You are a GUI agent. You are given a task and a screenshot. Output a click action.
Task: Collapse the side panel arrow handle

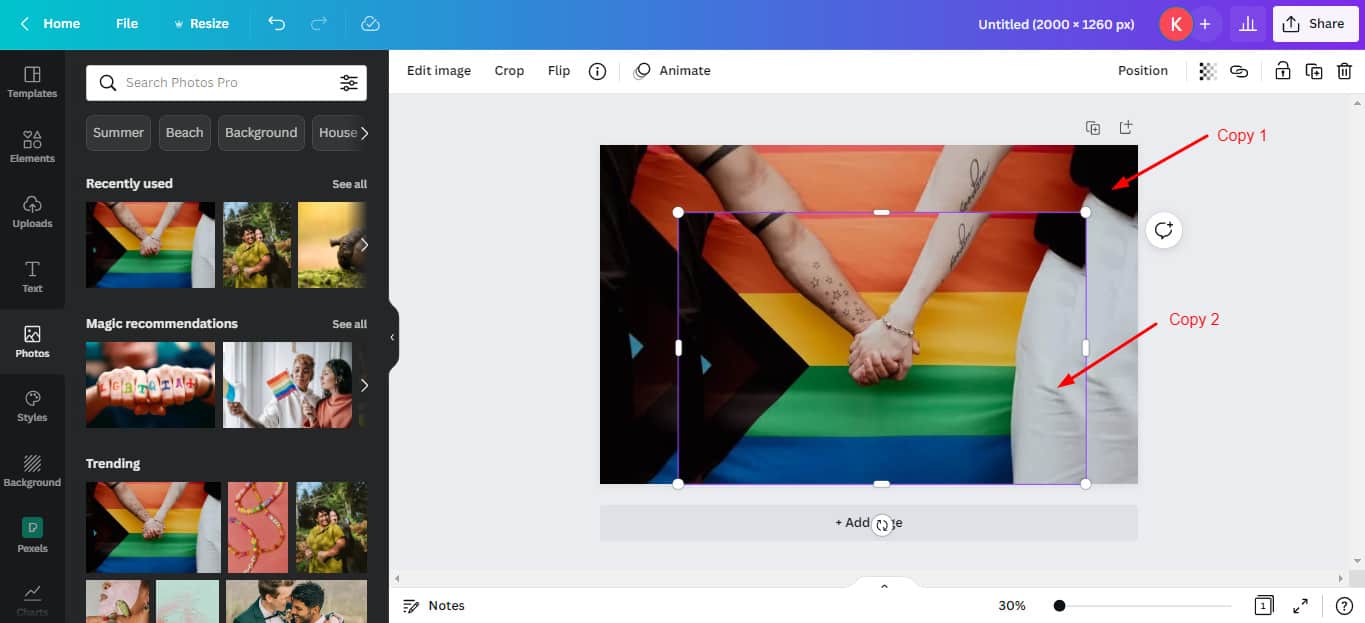pos(392,337)
